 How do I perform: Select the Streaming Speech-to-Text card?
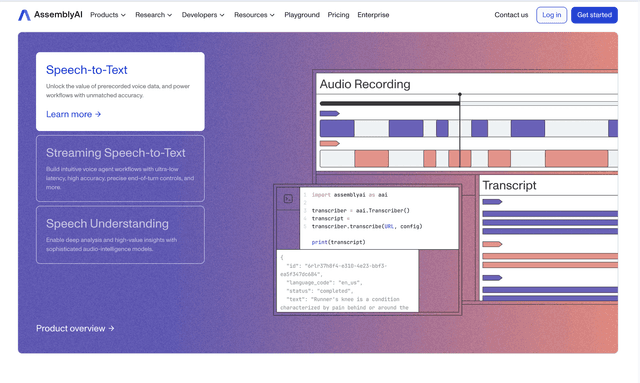tap(120, 169)
